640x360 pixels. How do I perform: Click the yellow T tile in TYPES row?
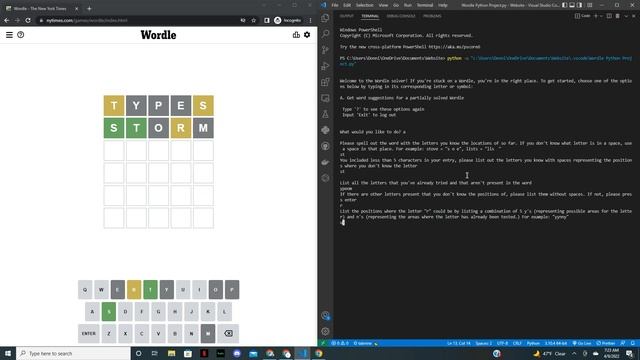[114, 106]
